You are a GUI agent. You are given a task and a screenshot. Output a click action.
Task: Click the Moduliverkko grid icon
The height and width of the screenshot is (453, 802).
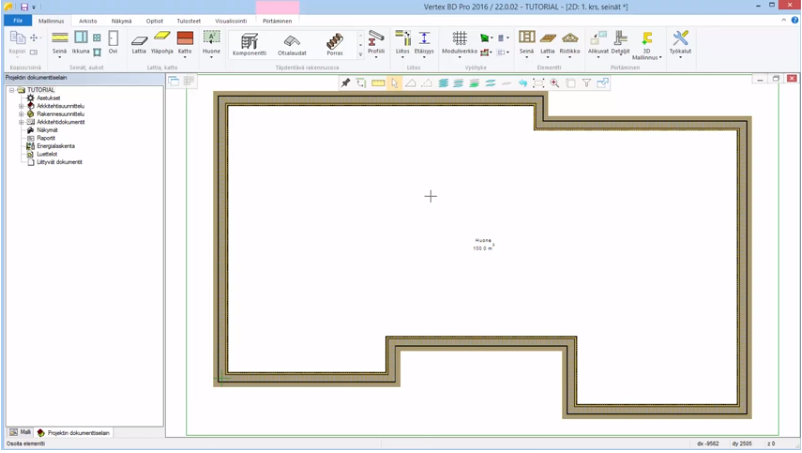click(460, 42)
